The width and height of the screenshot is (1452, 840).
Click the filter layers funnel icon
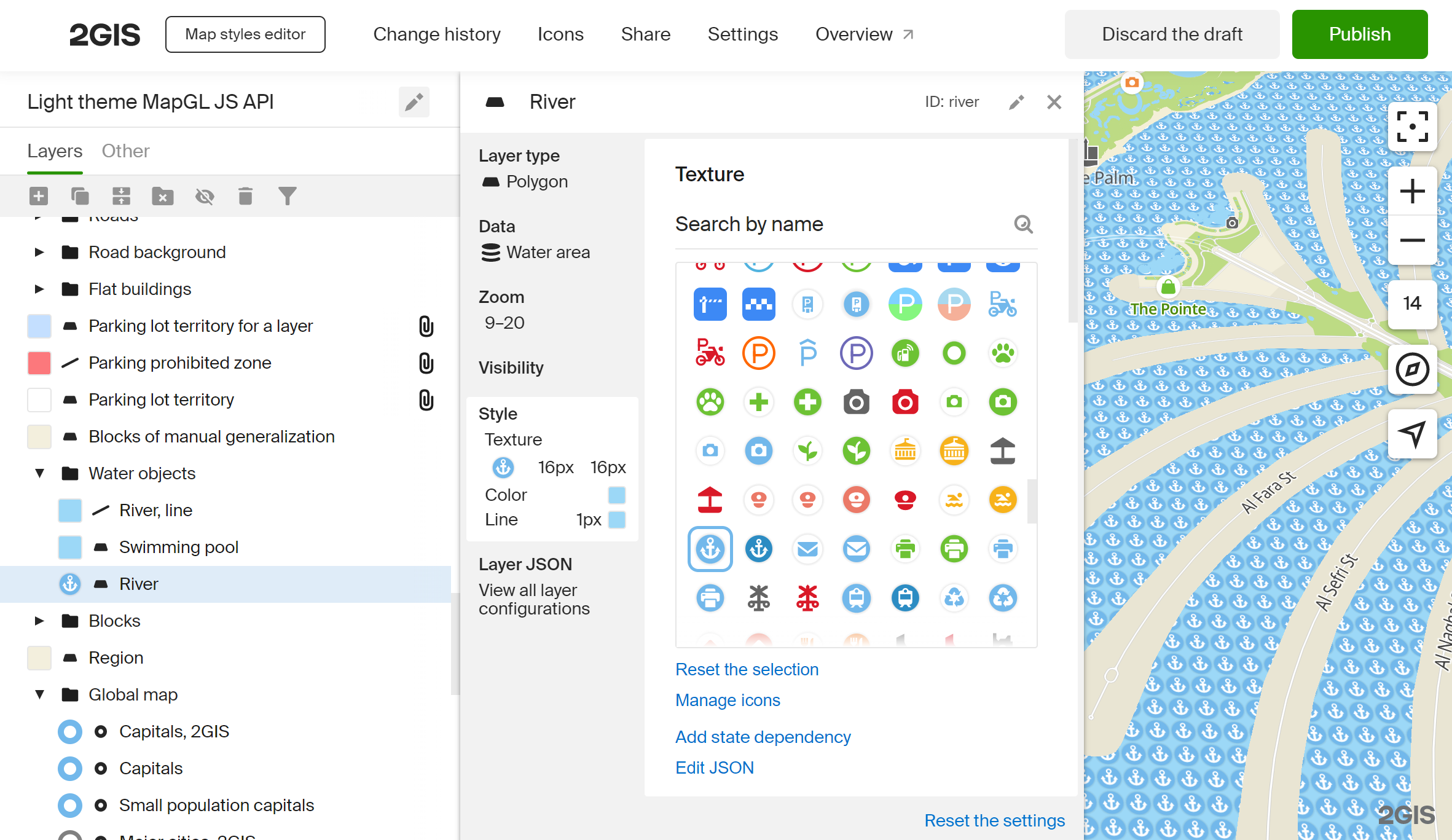[287, 196]
